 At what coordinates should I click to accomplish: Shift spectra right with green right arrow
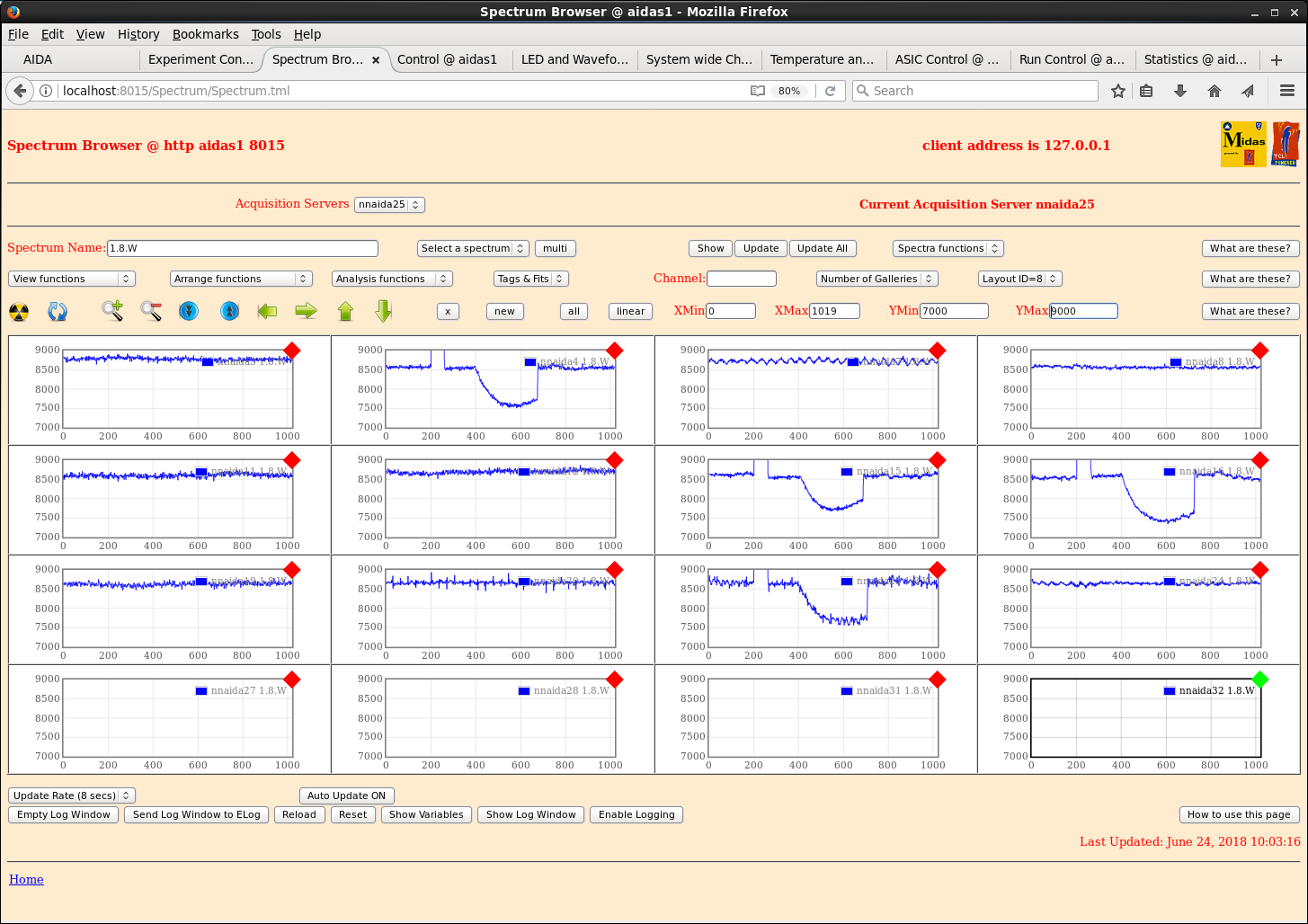coord(307,311)
